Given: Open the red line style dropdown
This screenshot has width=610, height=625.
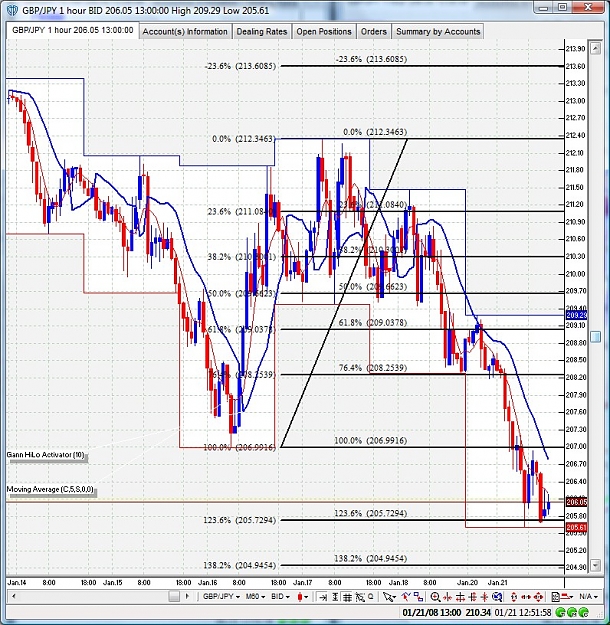Looking at the screenshot, I should tap(568, 597).
